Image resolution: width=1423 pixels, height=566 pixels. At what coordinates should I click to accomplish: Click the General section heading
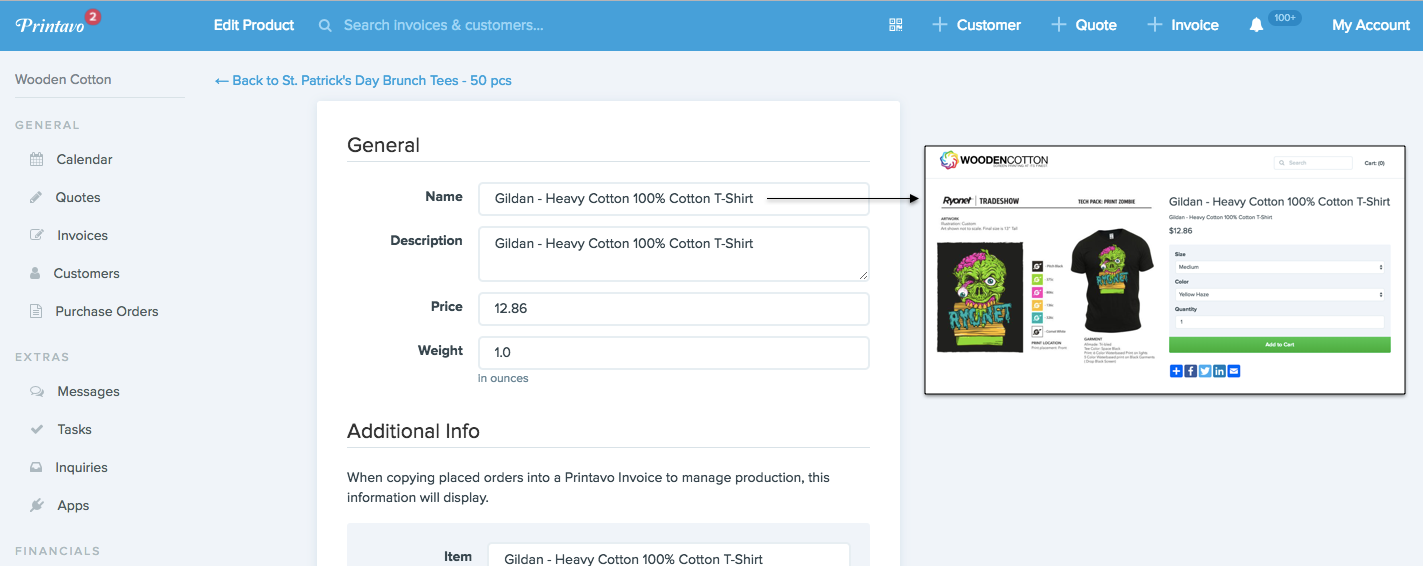point(383,145)
